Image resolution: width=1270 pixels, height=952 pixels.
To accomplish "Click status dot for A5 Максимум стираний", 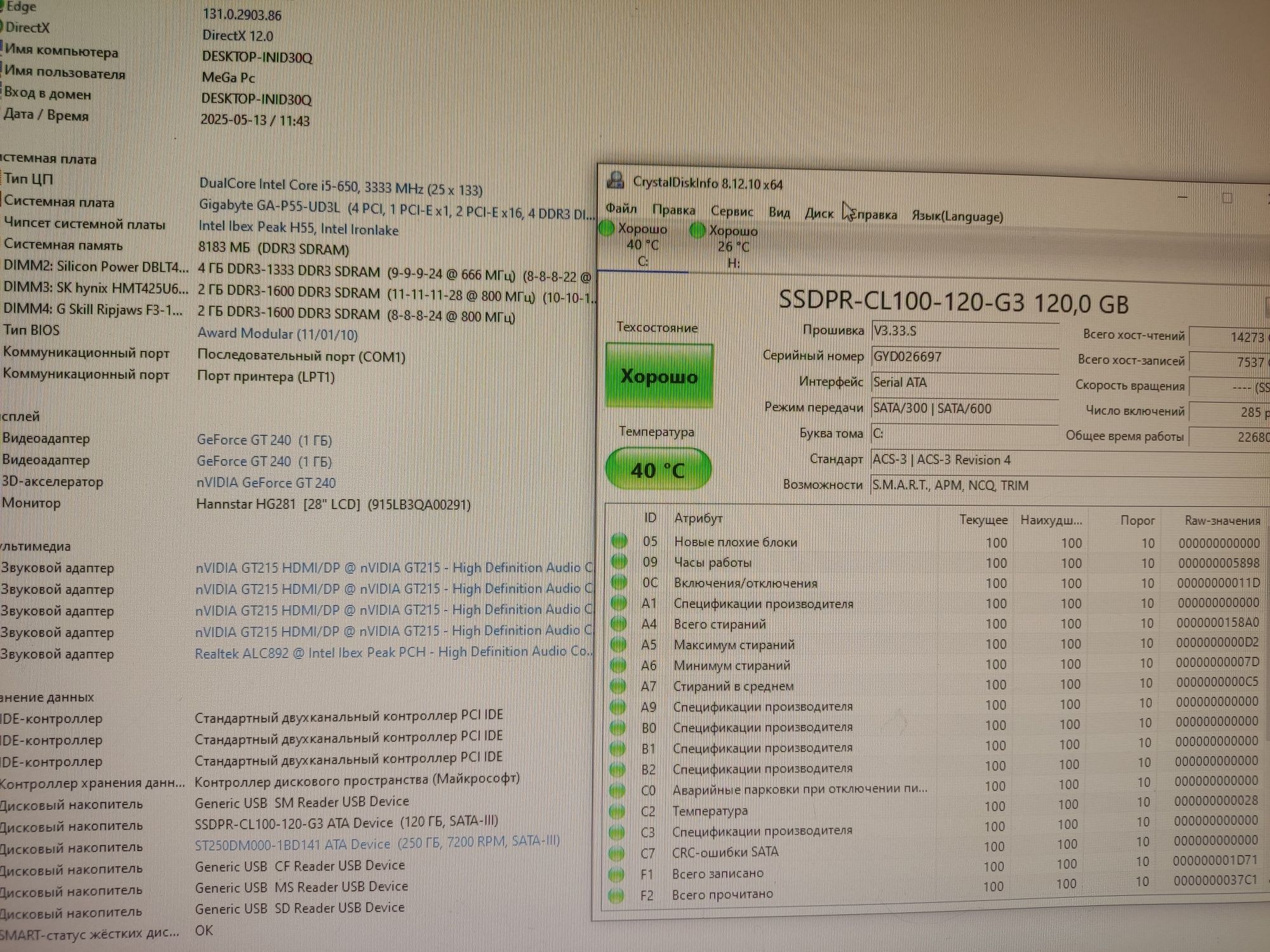I will point(618,644).
